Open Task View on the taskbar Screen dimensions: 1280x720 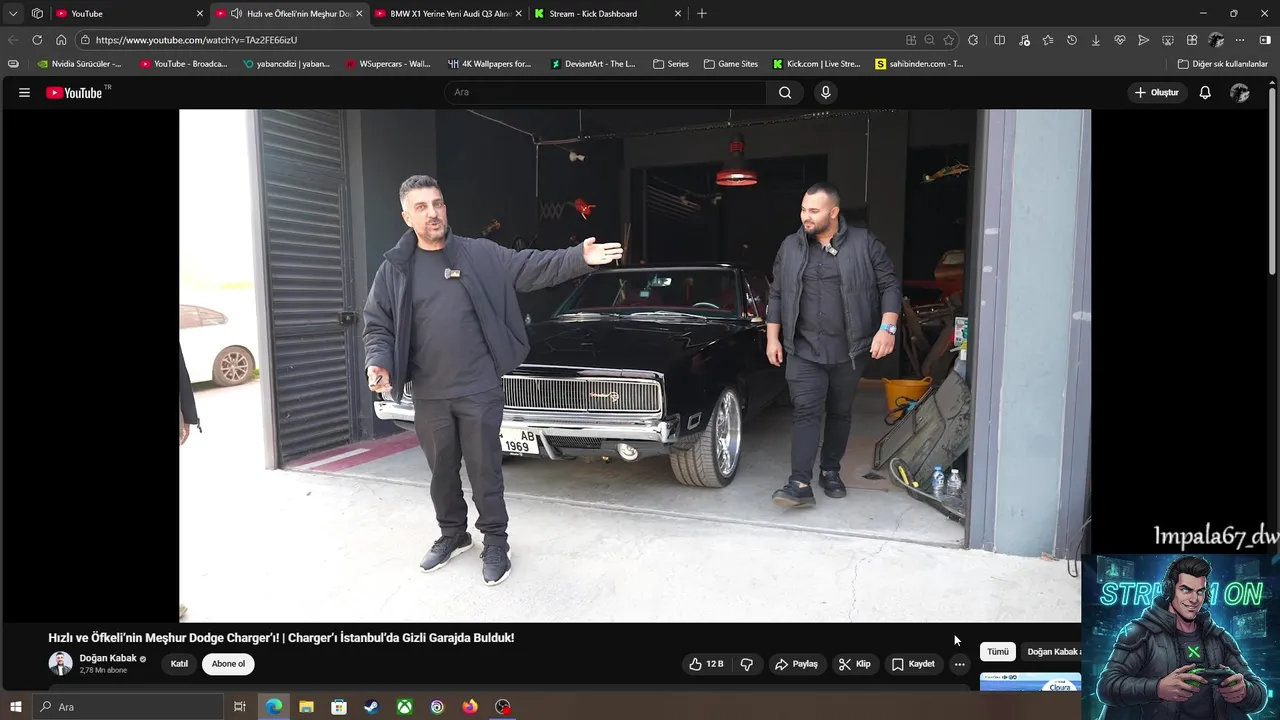coord(240,707)
